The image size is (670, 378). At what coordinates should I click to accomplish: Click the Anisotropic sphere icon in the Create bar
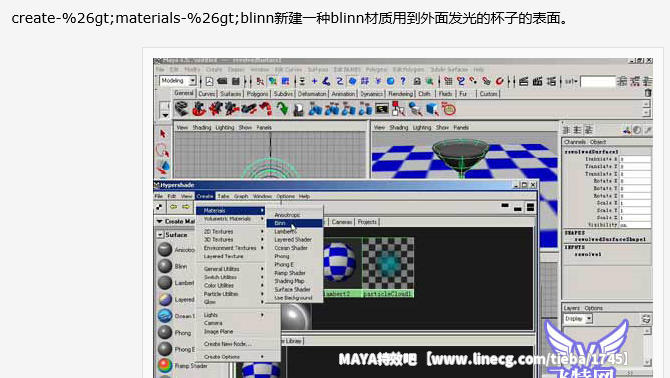pos(165,249)
